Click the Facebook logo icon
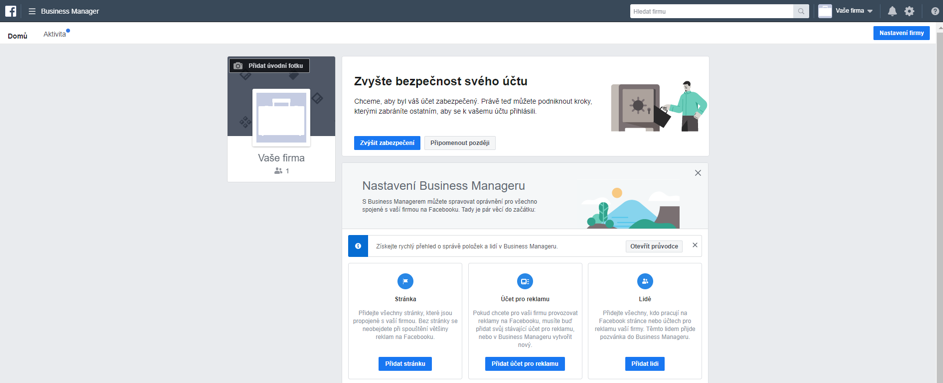 click(10, 11)
